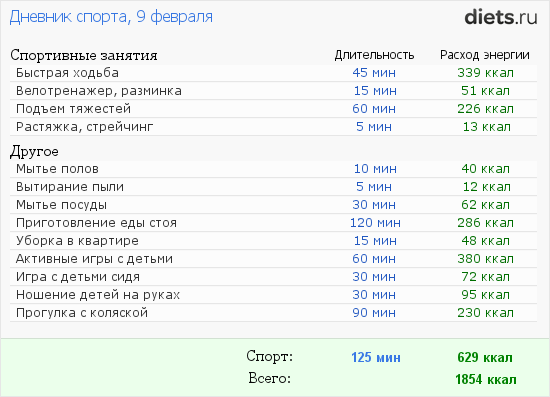This screenshot has width=550, height=397.
Task: Click the '62 ккал' energy value
Action: pyautogui.click(x=485, y=205)
